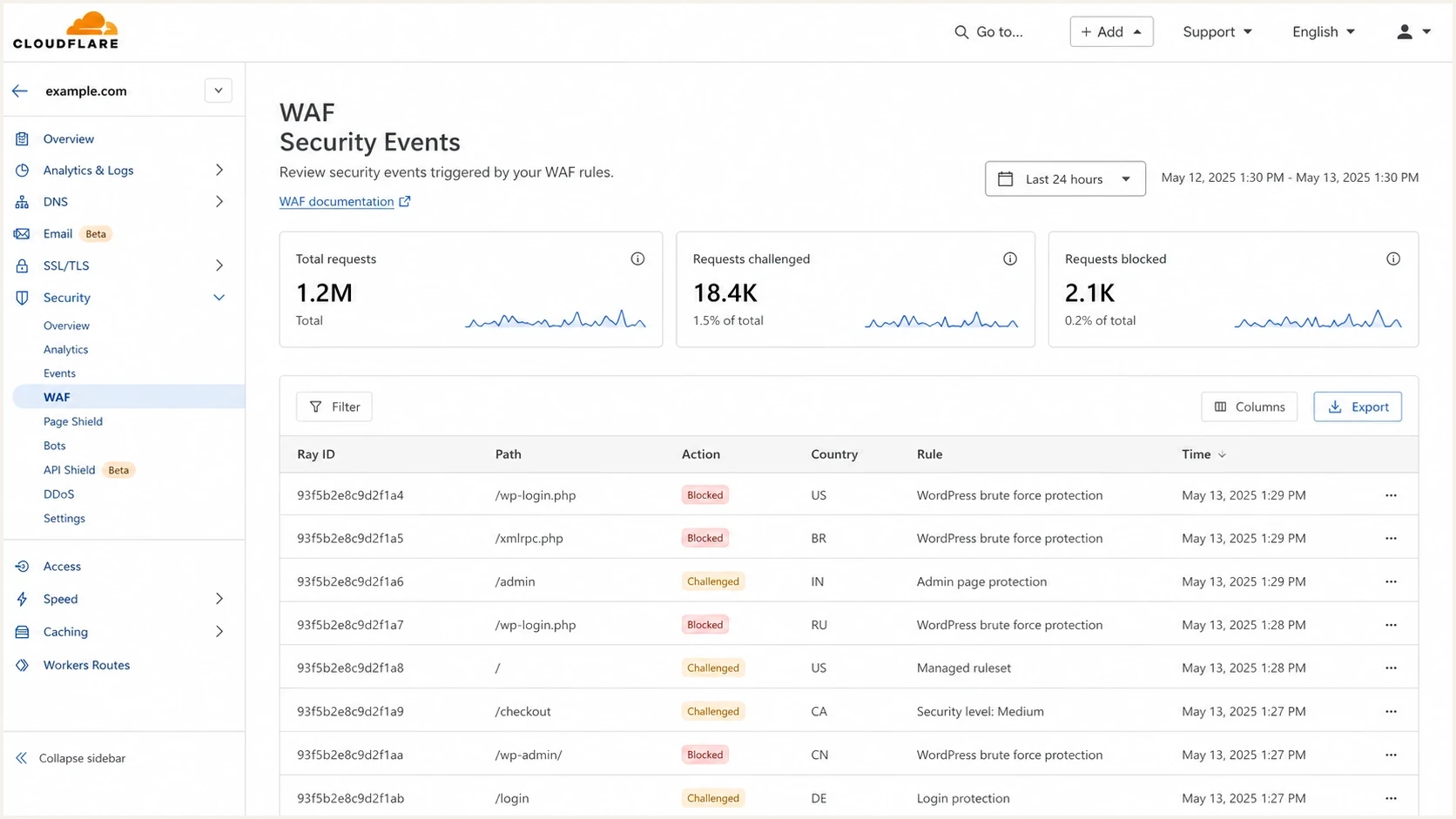Viewport: 1456px width, 819px height.
Task: Click the Total requests sparkline chart
Action: [x=556, y=319]
